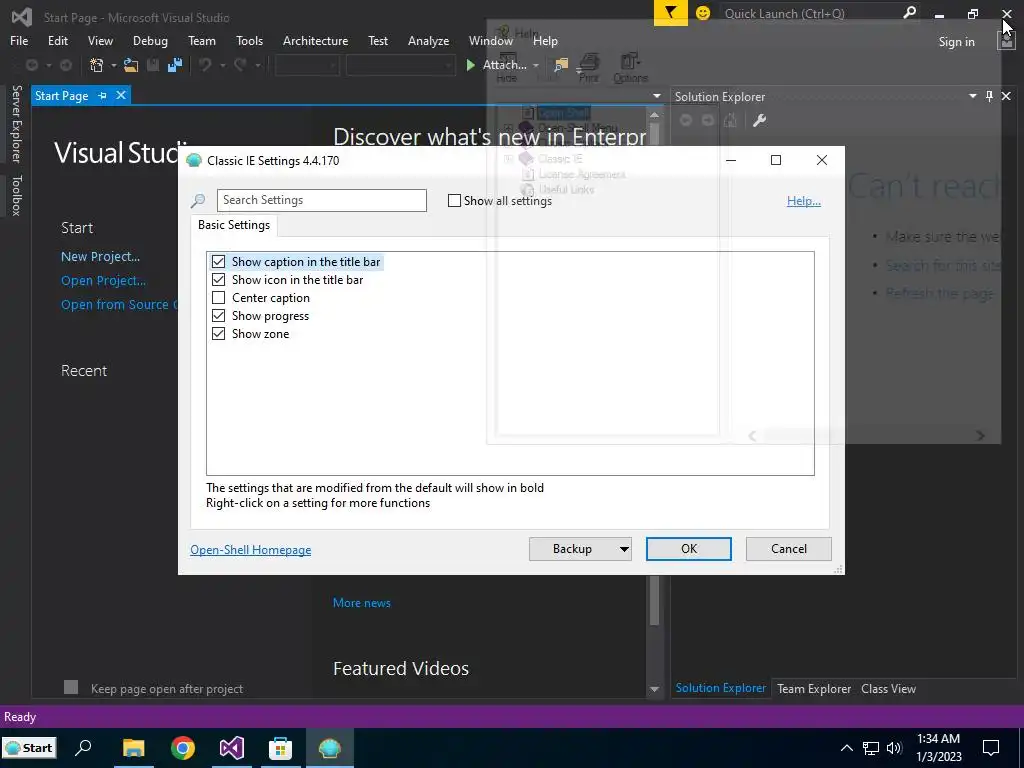Click the Help... link in settings dialog
Image resolution: width=1024 pixels, height=768 pixels.
(x=804, y=201)
